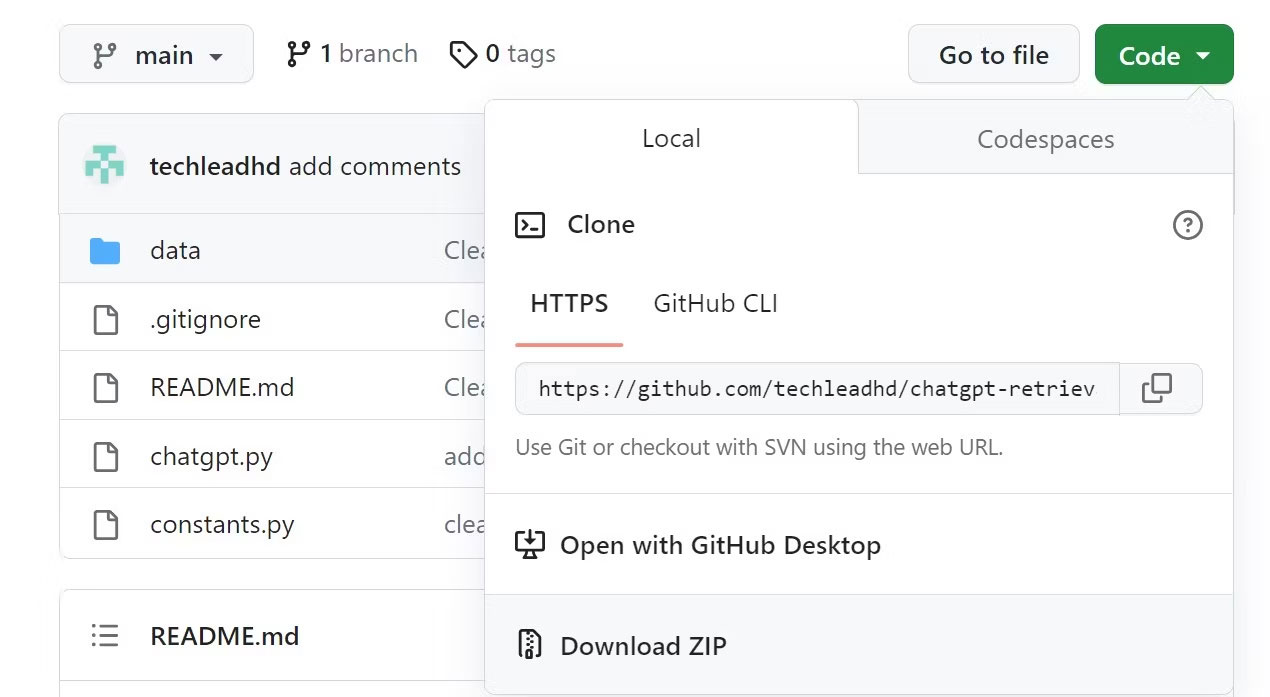1270x697 pixels.
Task: Switch to the Codespaces tab
Action: (x=1045, y=139)
